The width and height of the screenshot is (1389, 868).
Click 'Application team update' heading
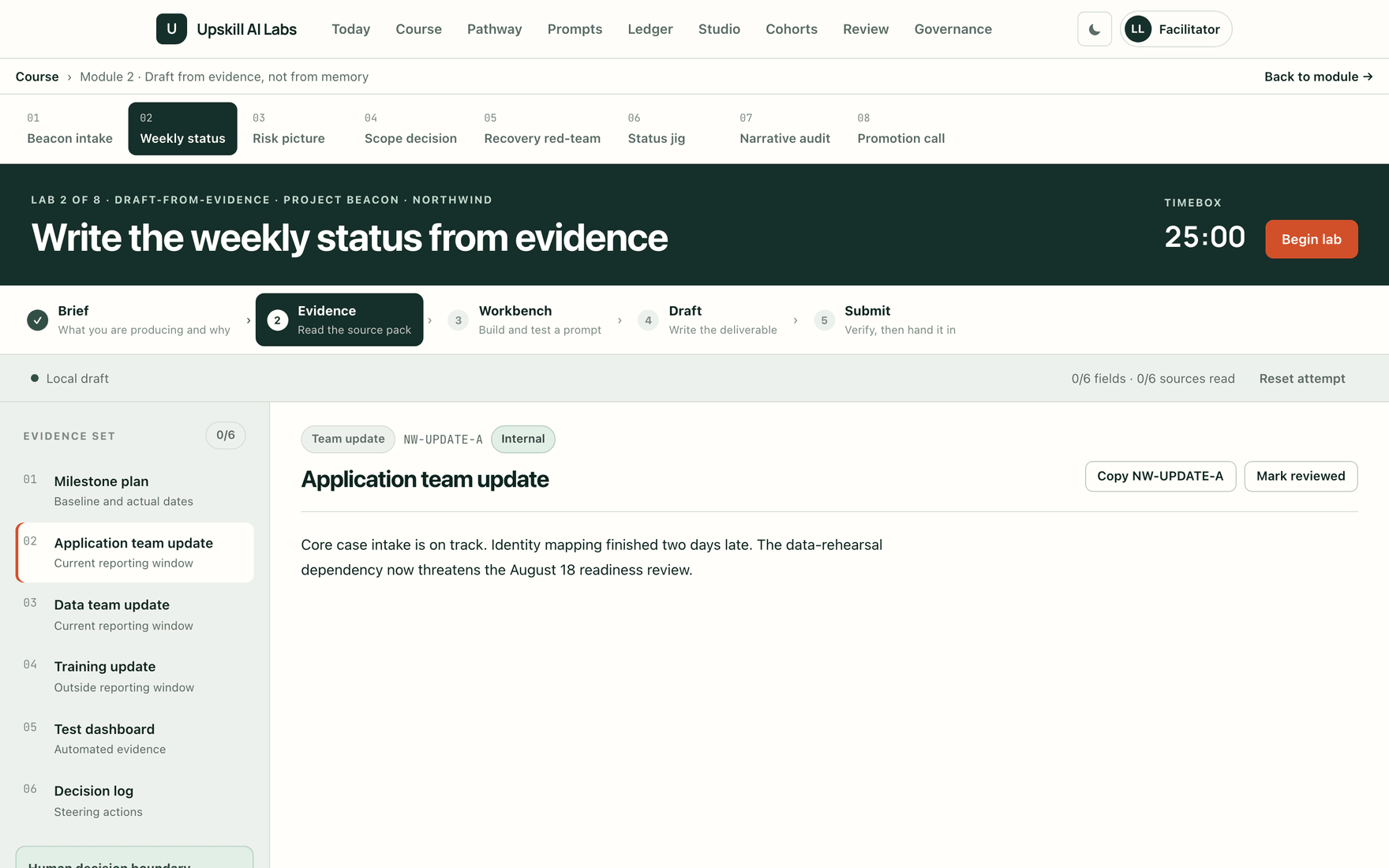click(x=425, y=479)
